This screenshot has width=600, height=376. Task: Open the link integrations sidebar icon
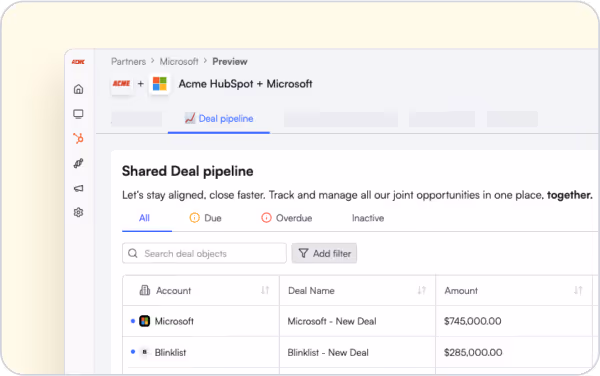point(78,163)
